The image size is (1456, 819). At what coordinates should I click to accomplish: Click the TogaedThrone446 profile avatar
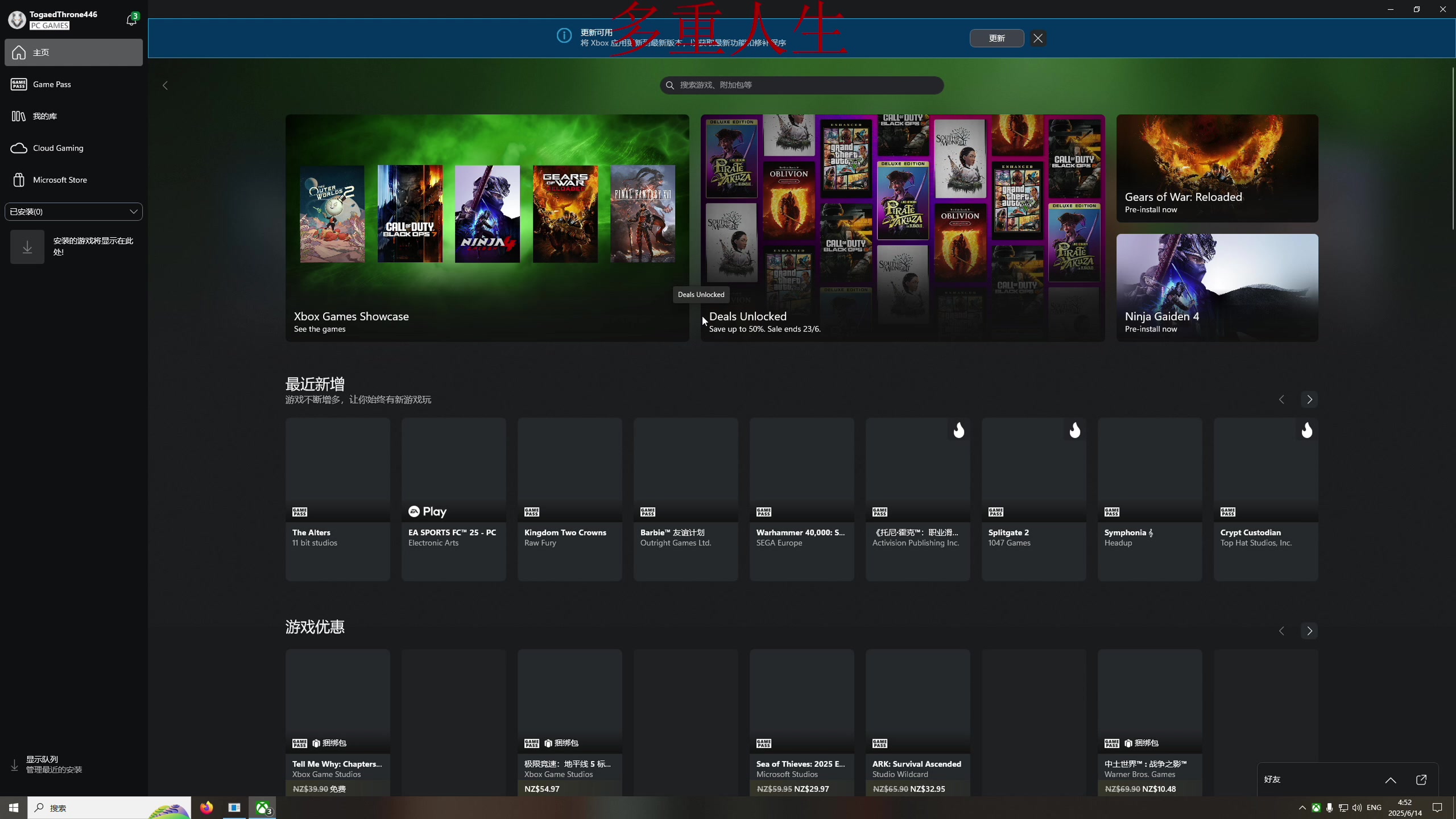tap(17, 20)
